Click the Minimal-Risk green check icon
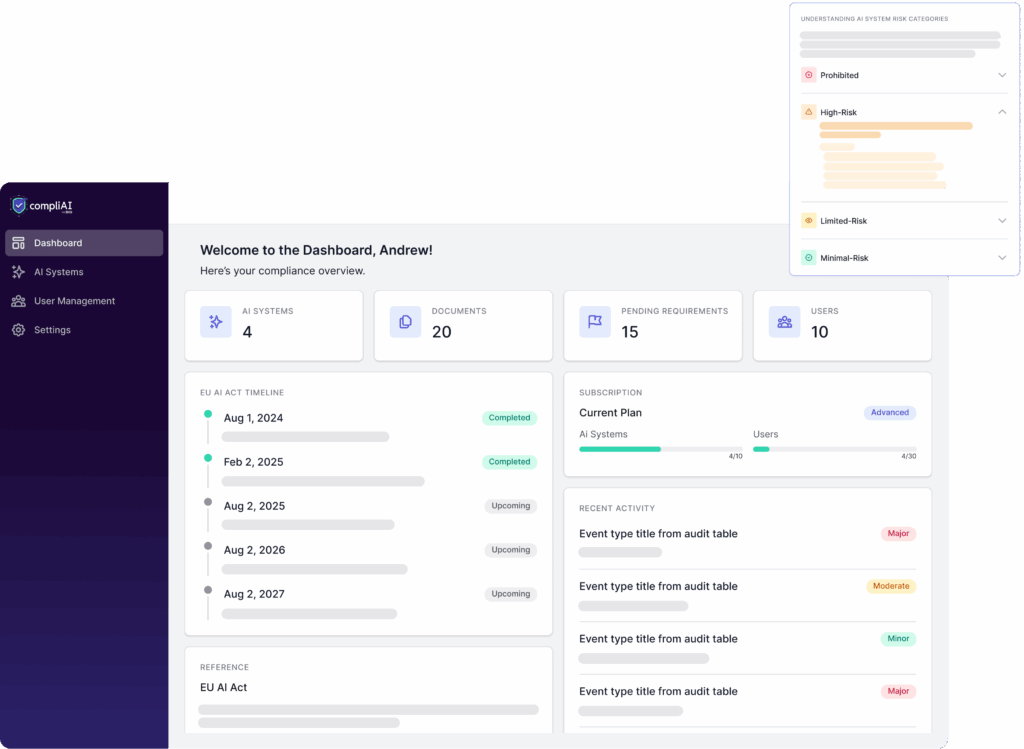The width and height of the screenshot is (1024, 749). tap(808, 258)
